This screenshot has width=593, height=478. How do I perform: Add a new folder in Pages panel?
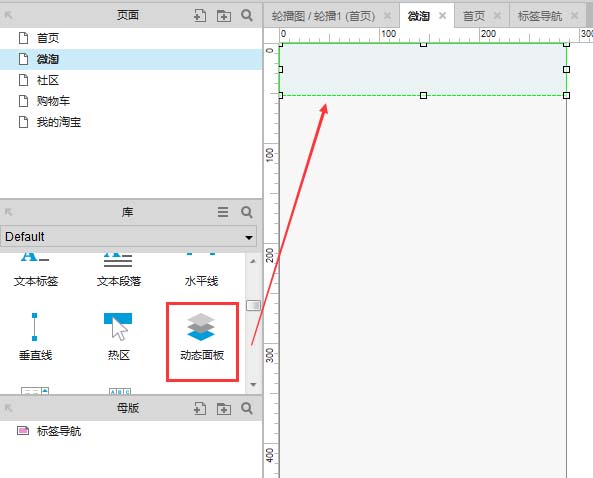224,16
